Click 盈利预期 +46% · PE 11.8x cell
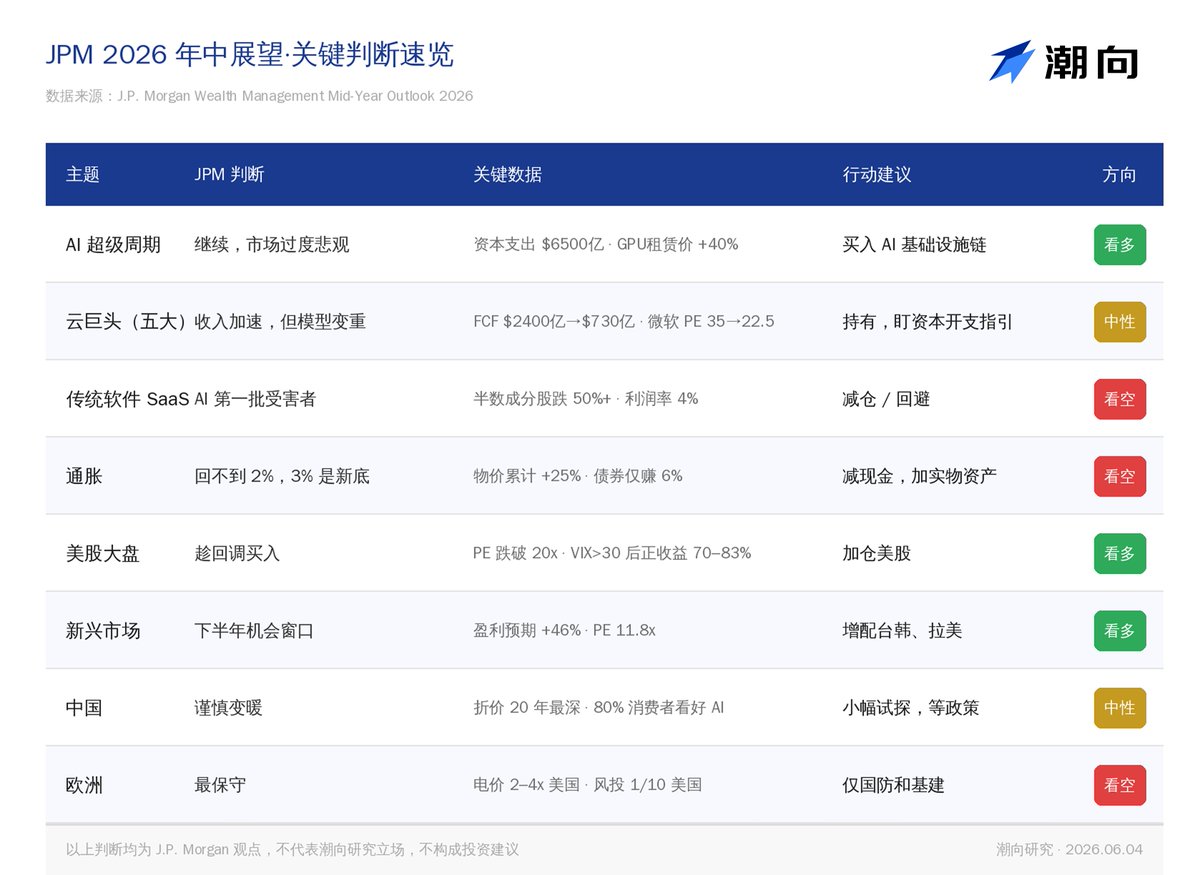 tap(564, 630)
